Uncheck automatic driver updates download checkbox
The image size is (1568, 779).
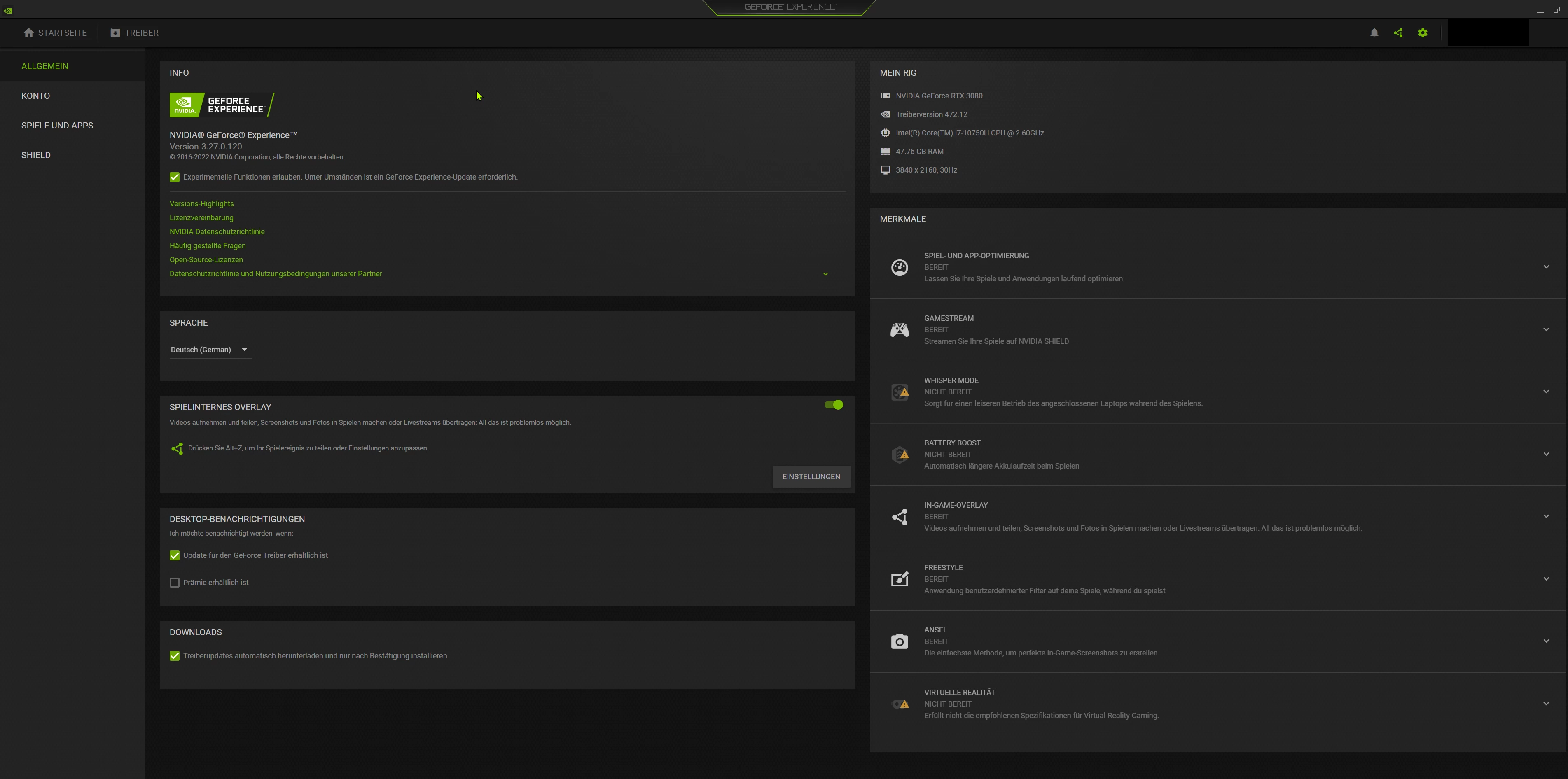pos(175,656)
